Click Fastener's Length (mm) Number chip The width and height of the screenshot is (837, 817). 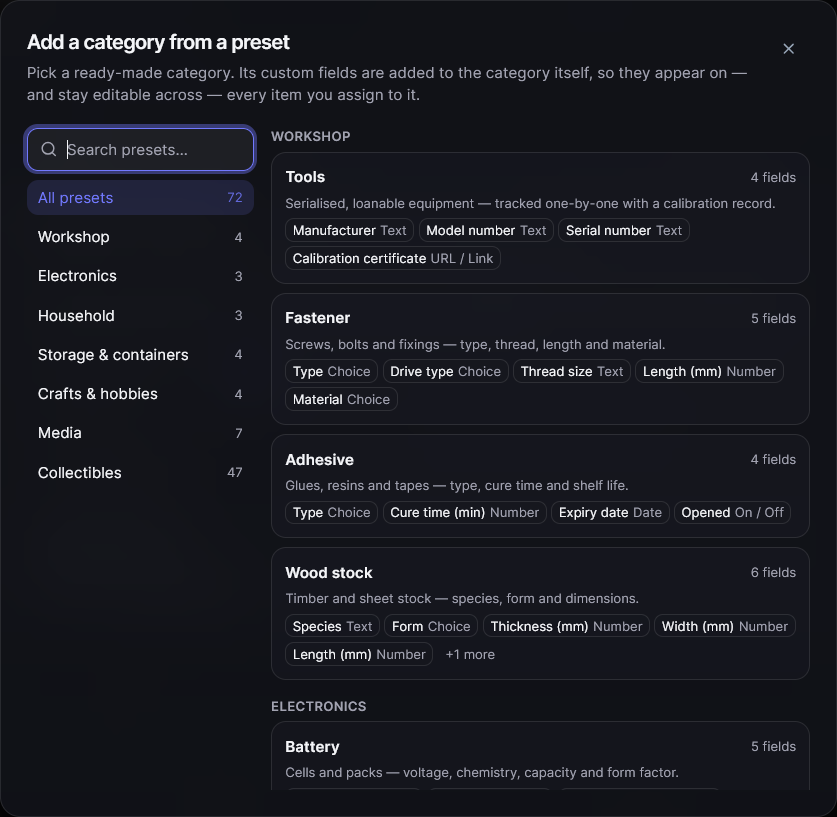click(709, 371)
